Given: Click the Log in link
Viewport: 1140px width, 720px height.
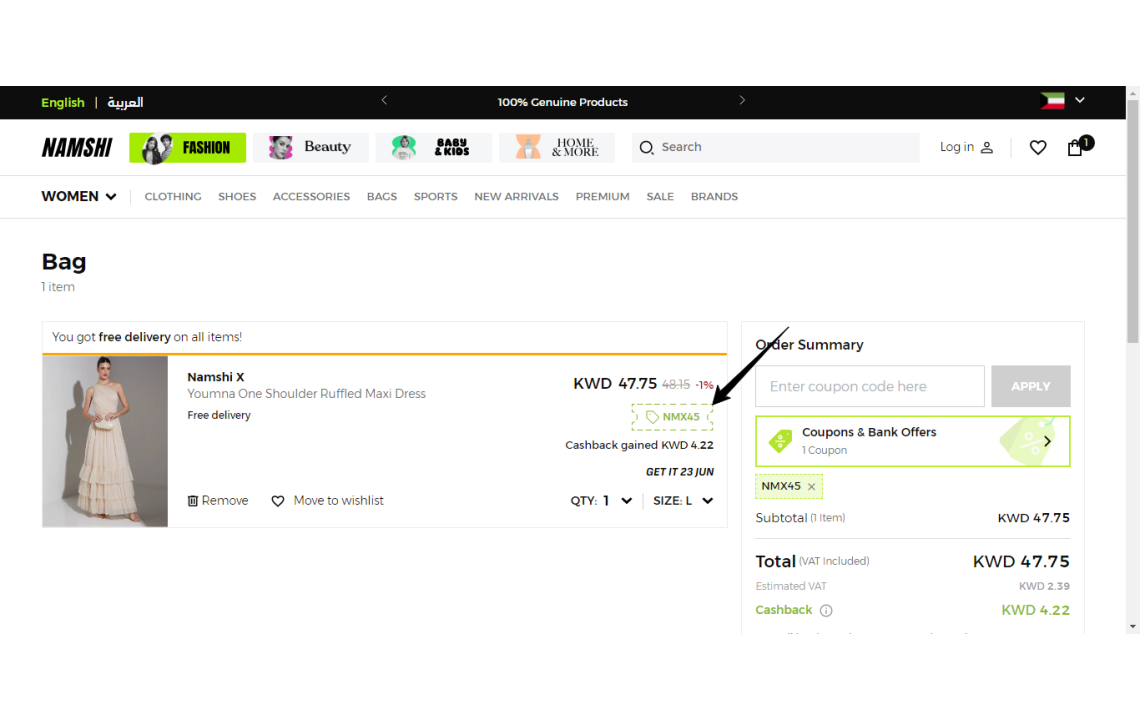Looking at the screenshot, I should [x=957, y=147].
